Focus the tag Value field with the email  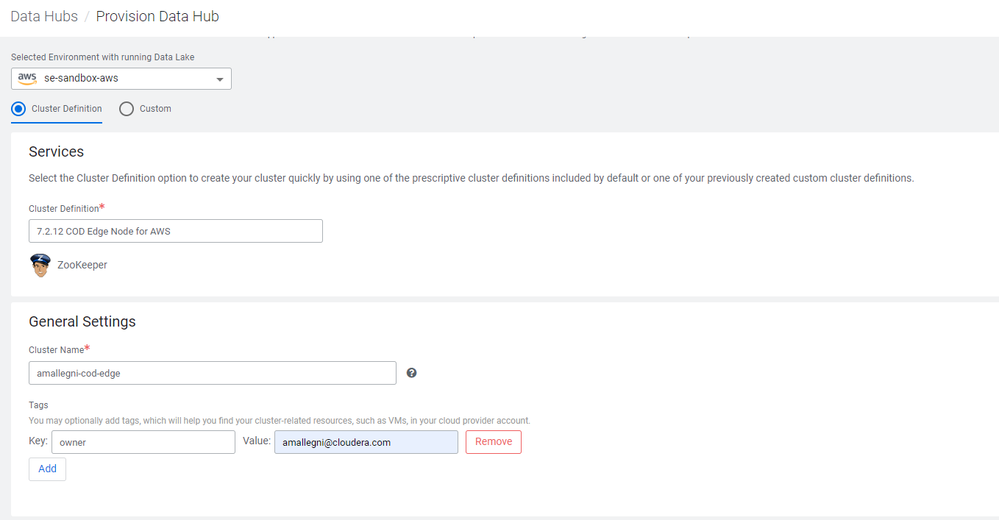[366, 442]
